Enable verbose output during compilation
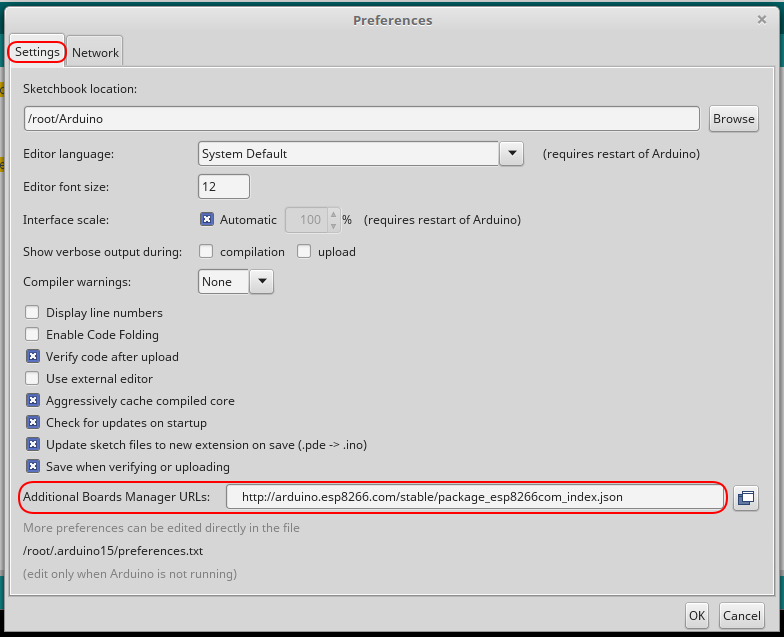This screenshot has width=784, height=637. [206, 252]
